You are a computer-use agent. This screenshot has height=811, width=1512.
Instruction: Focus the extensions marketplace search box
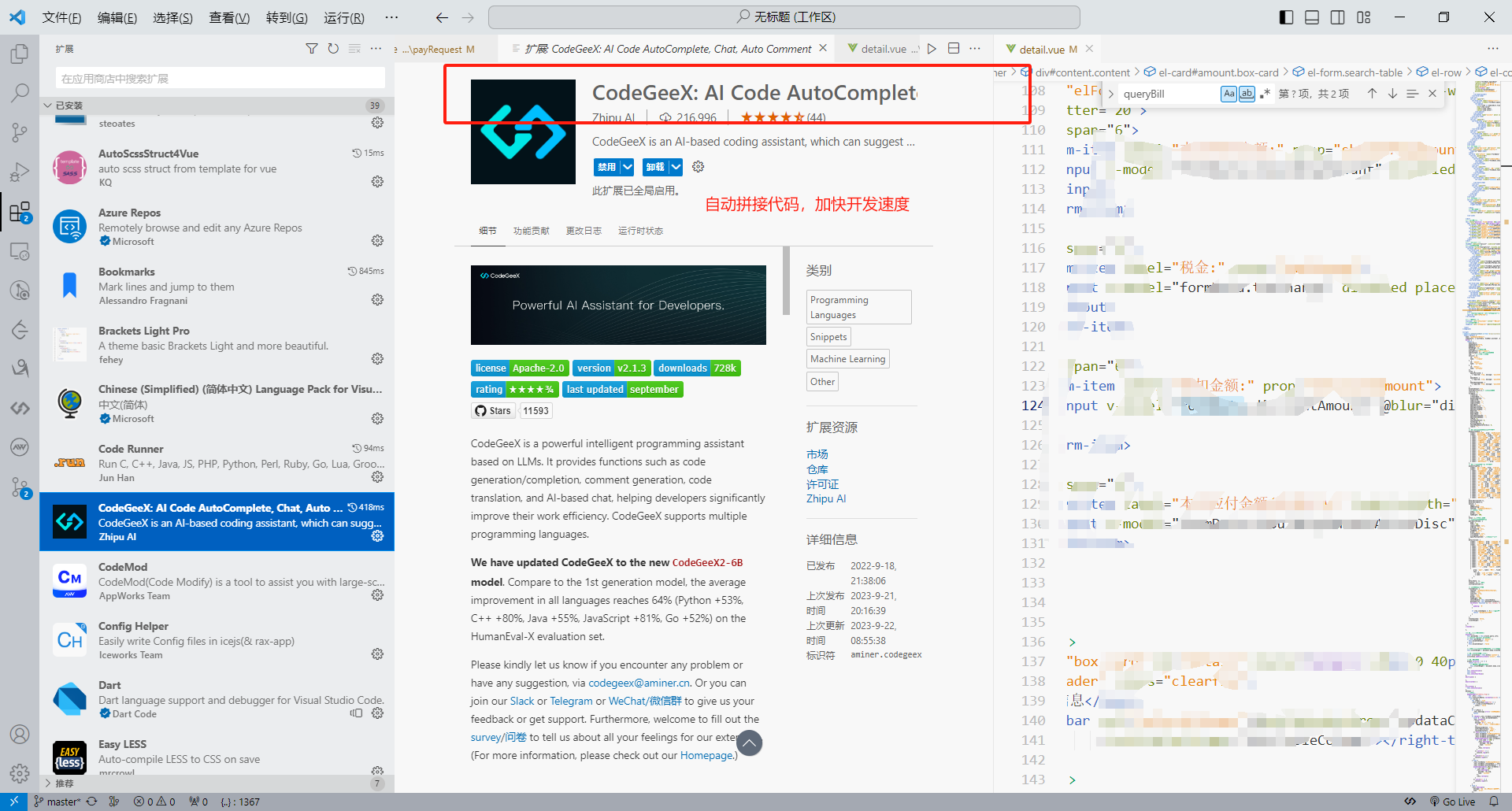tap(220, 78)
